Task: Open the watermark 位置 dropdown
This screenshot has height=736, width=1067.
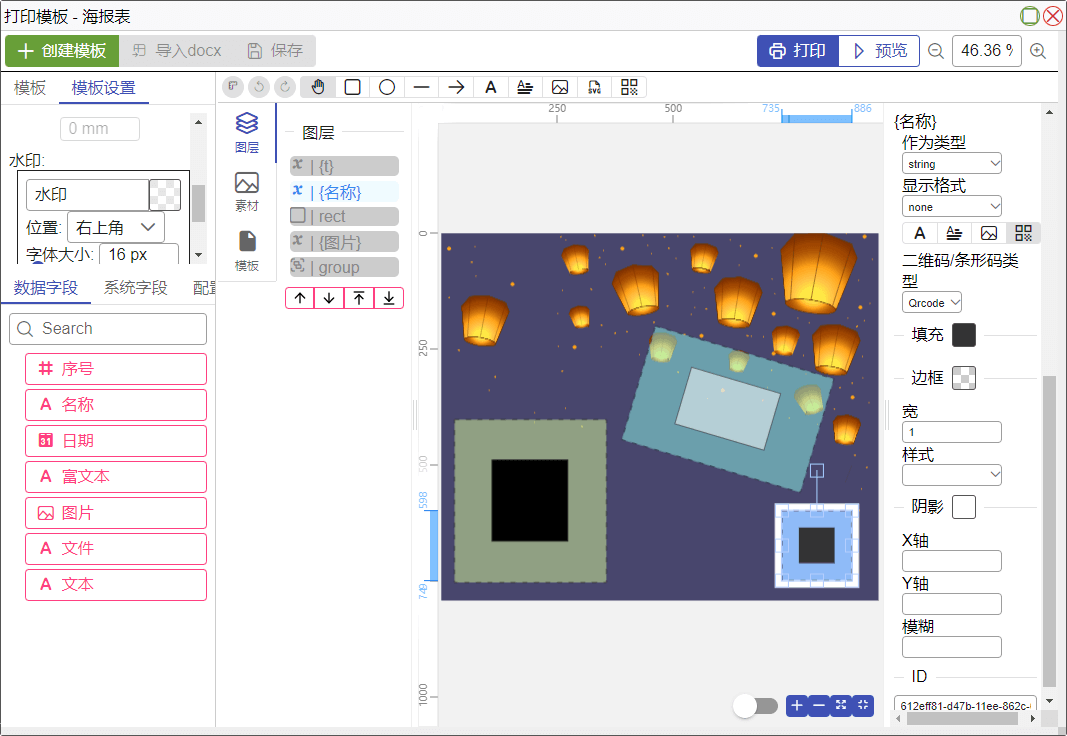Action: point(116,227)
